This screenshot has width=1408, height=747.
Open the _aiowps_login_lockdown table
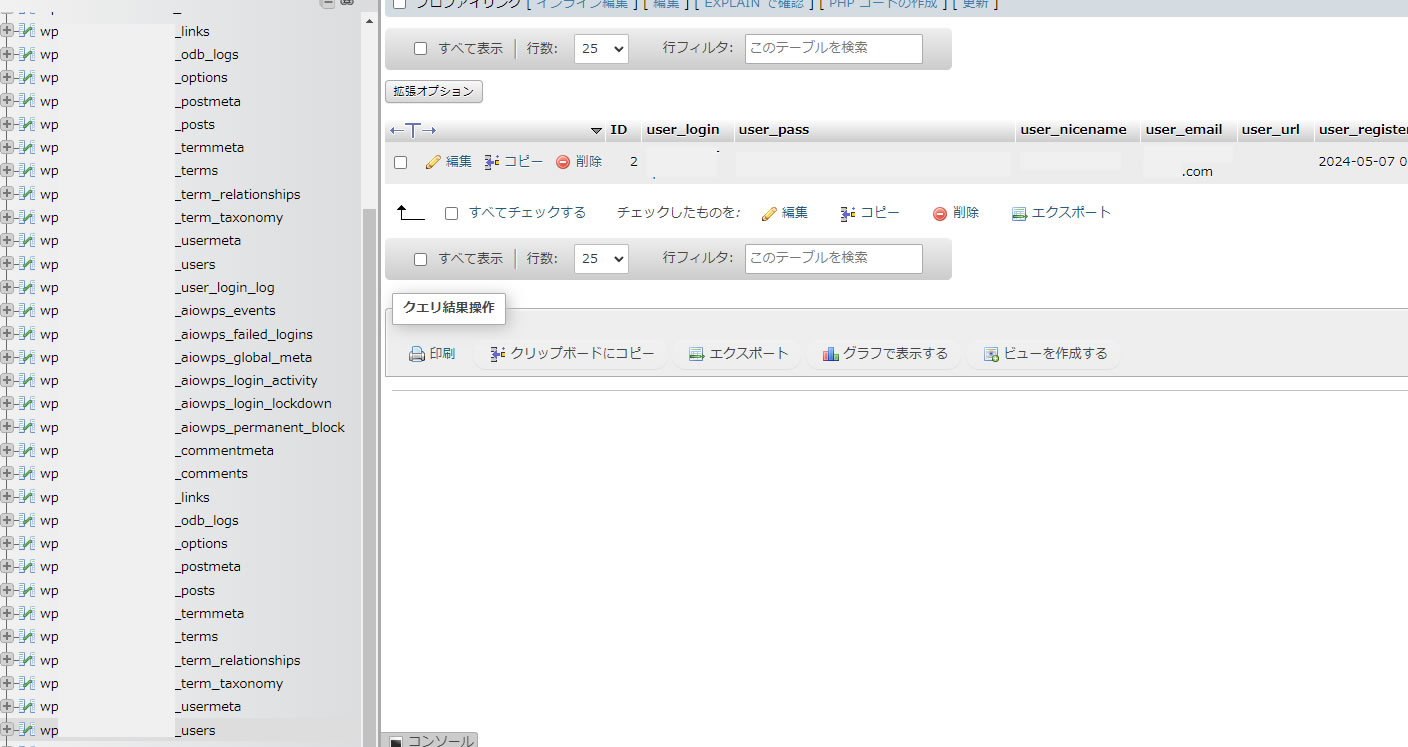click(x=186, y=404)
